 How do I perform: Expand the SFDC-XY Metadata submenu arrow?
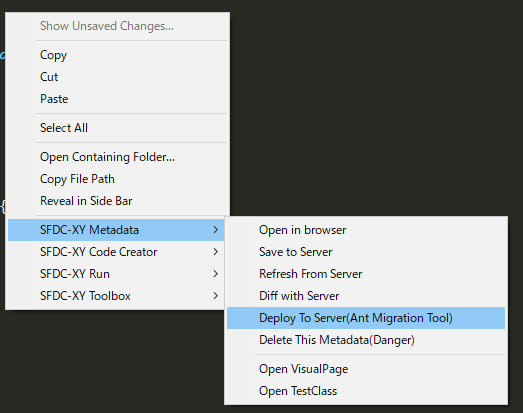coord(215,230)
